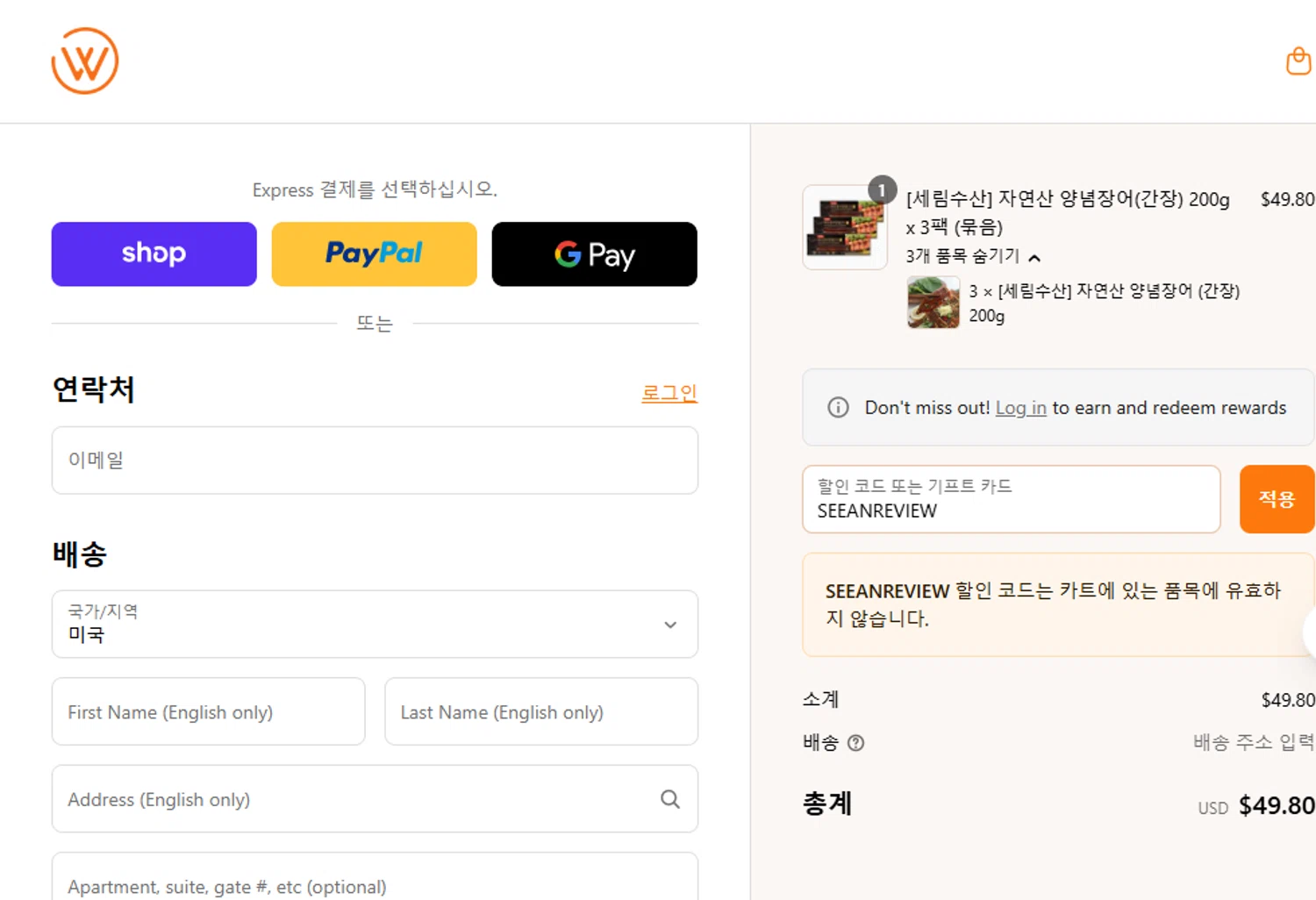The height and width of the screenshot is (900, 1316).
Task: Click the Log in rewards link
Action: (1020, 408)
